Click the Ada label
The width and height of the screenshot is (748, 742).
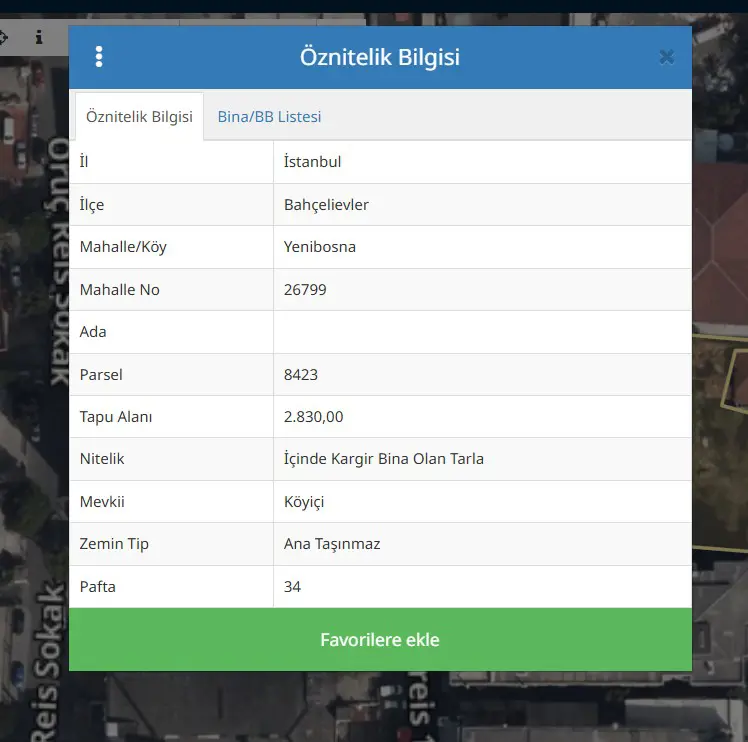pos(93,332)
